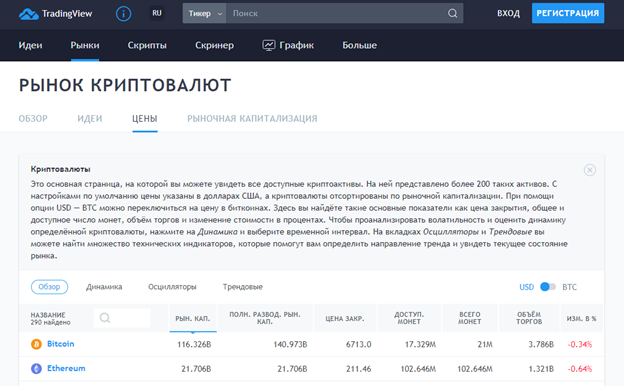This screenshot has width=624, height=386.
Task: Close the Криптовалюты description panel
Action: 589,170
